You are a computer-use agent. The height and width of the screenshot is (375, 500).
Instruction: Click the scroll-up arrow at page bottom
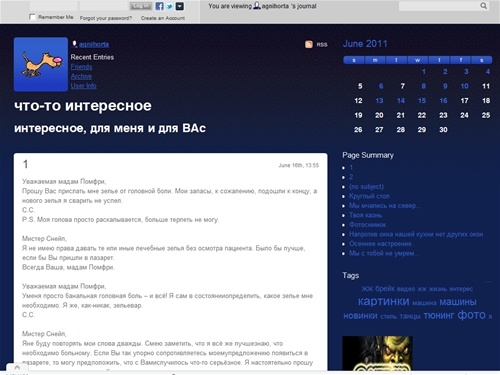coord(17,368)
